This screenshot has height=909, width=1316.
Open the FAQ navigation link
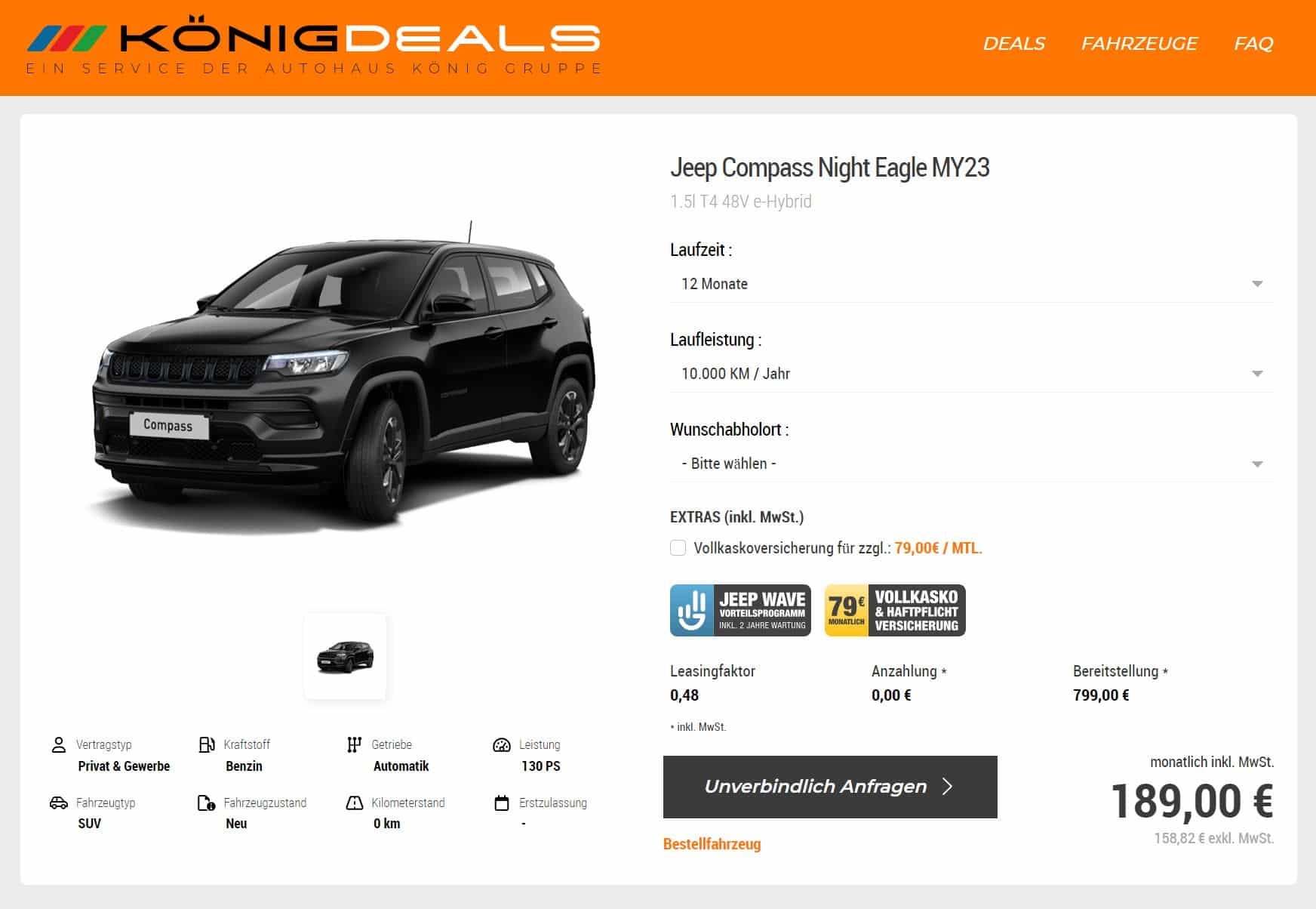point(1253,44)
